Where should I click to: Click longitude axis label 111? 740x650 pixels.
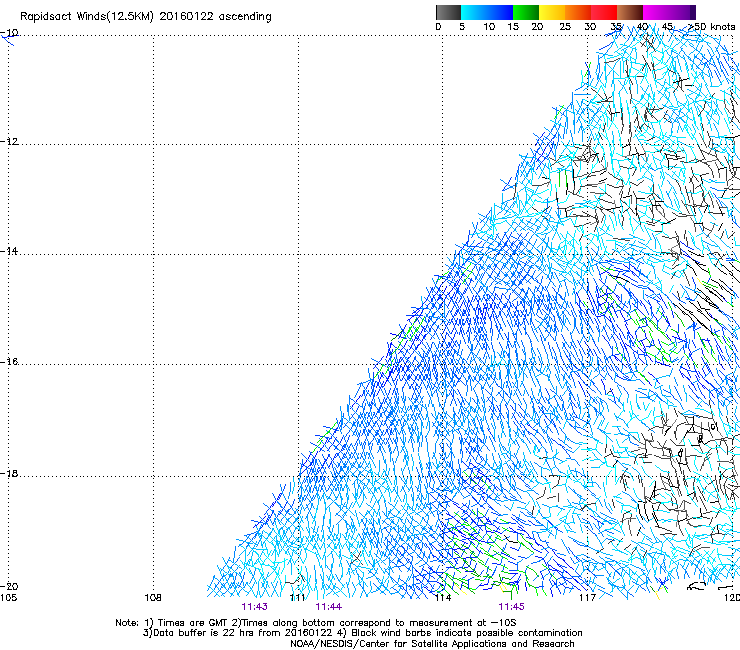pos(297,598)
